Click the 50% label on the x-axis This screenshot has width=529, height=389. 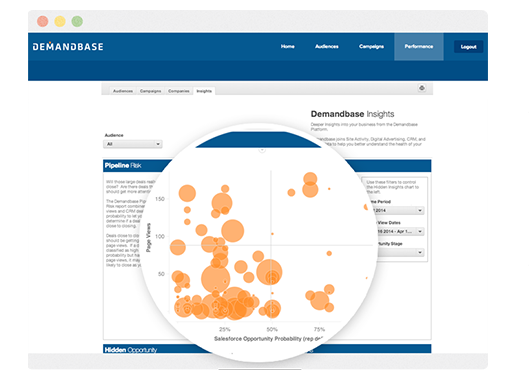272,329
